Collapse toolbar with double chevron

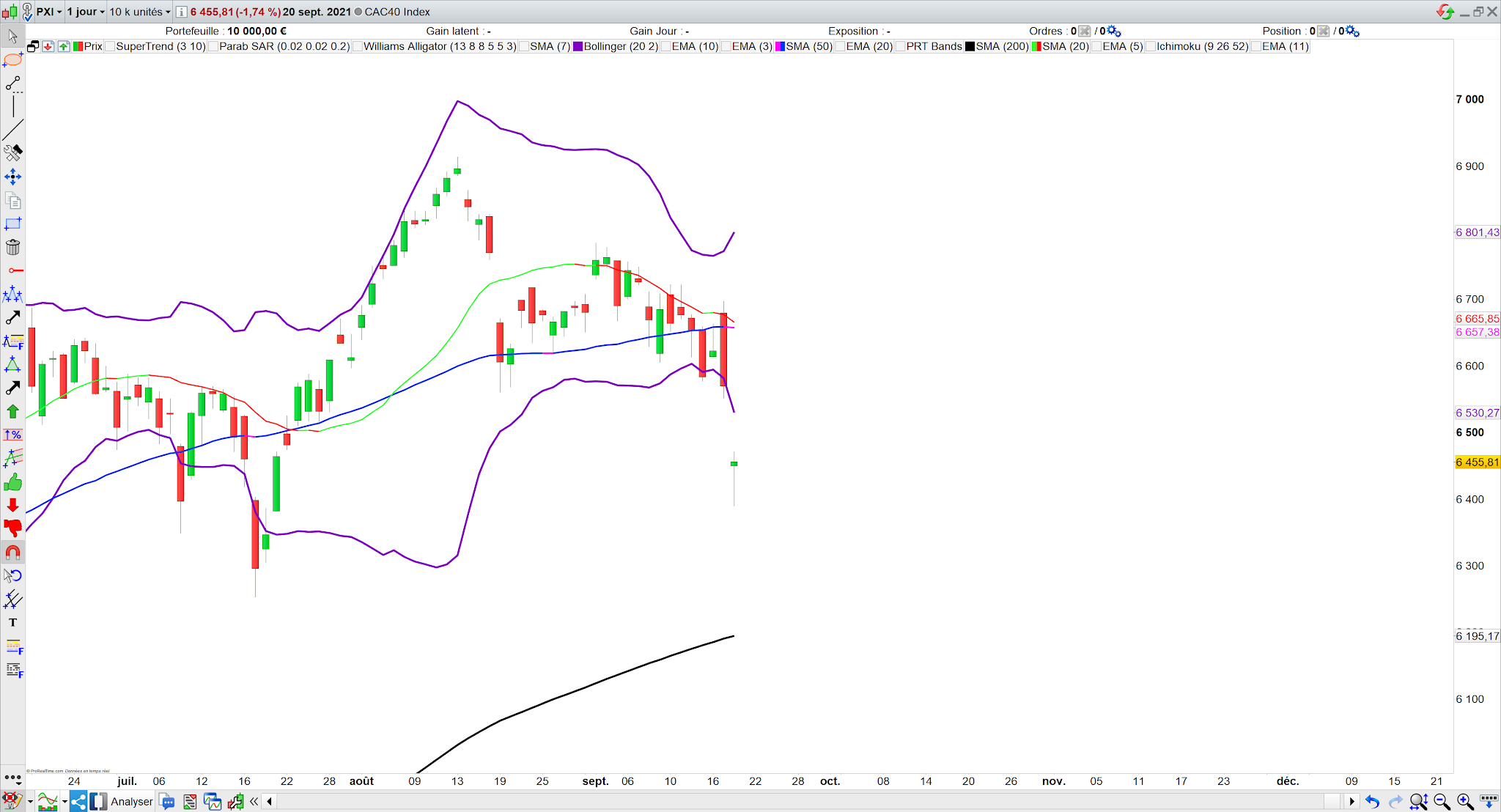[x=254, y=802]
